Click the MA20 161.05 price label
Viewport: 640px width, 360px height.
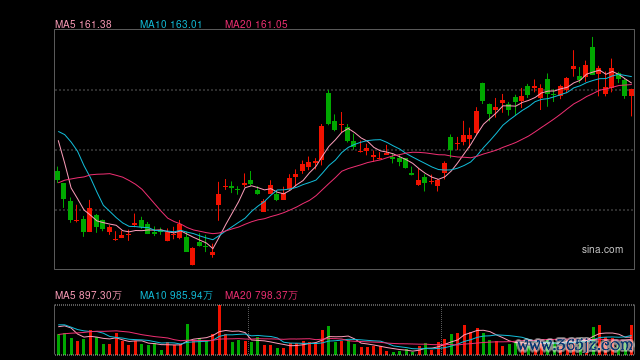coord(256,24)
